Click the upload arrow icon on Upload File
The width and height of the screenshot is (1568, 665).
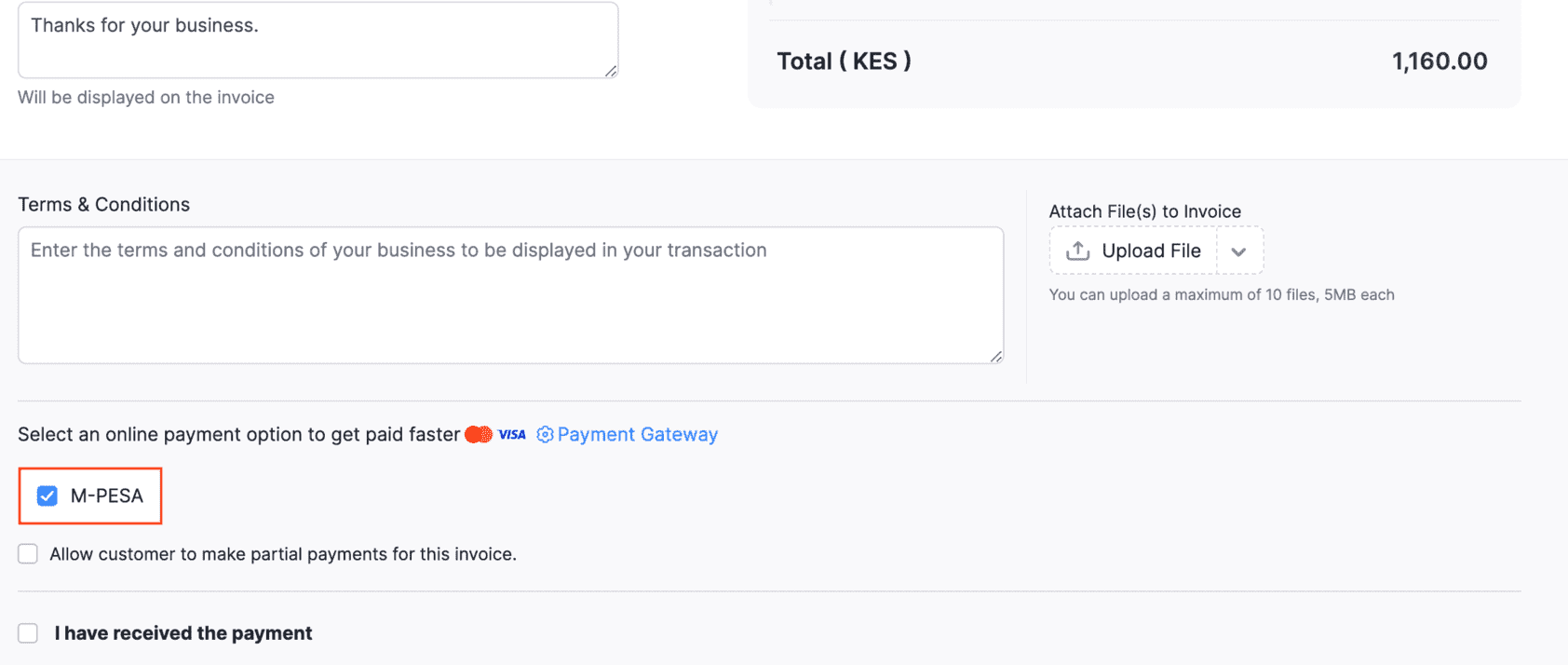[1077, 250]
